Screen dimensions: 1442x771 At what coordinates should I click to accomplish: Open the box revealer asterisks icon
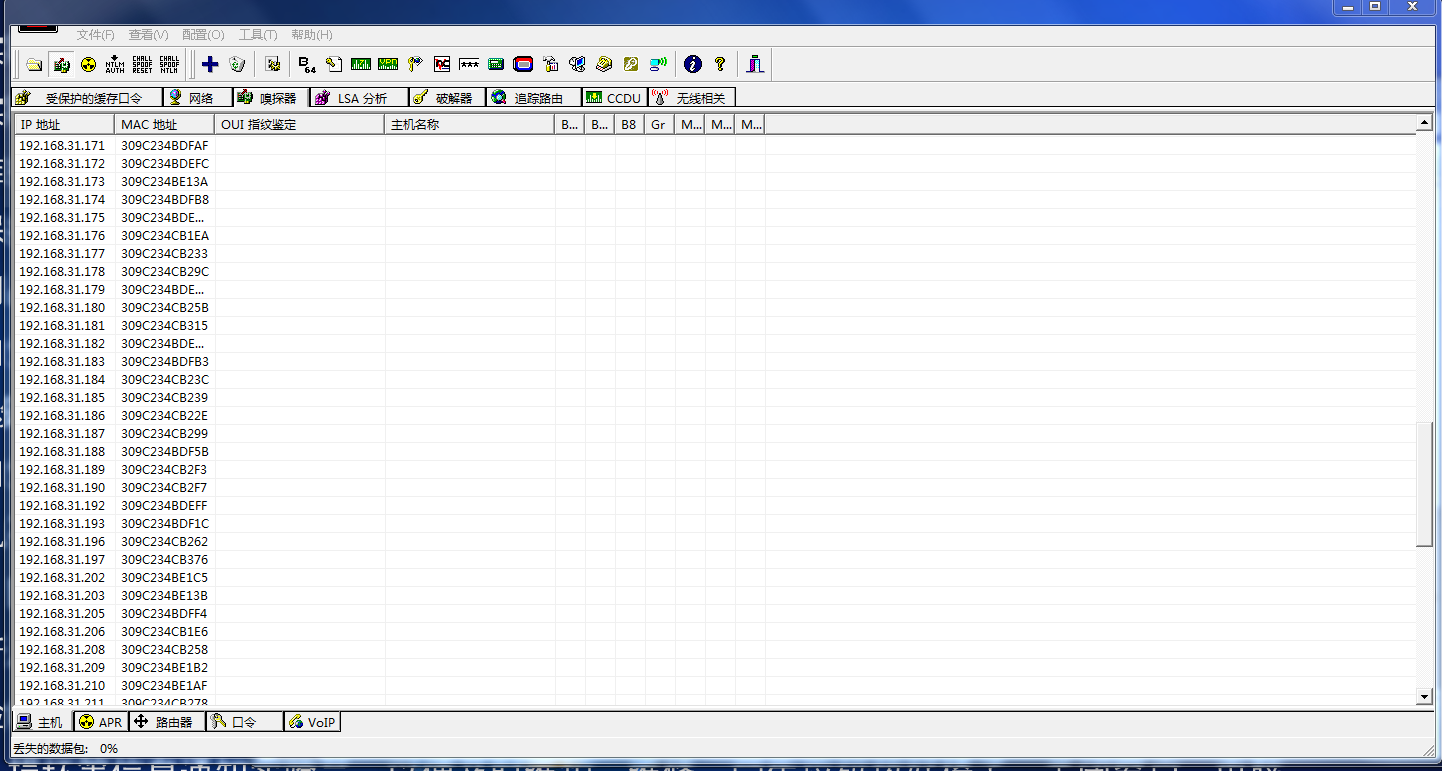(x=469, y=65)
